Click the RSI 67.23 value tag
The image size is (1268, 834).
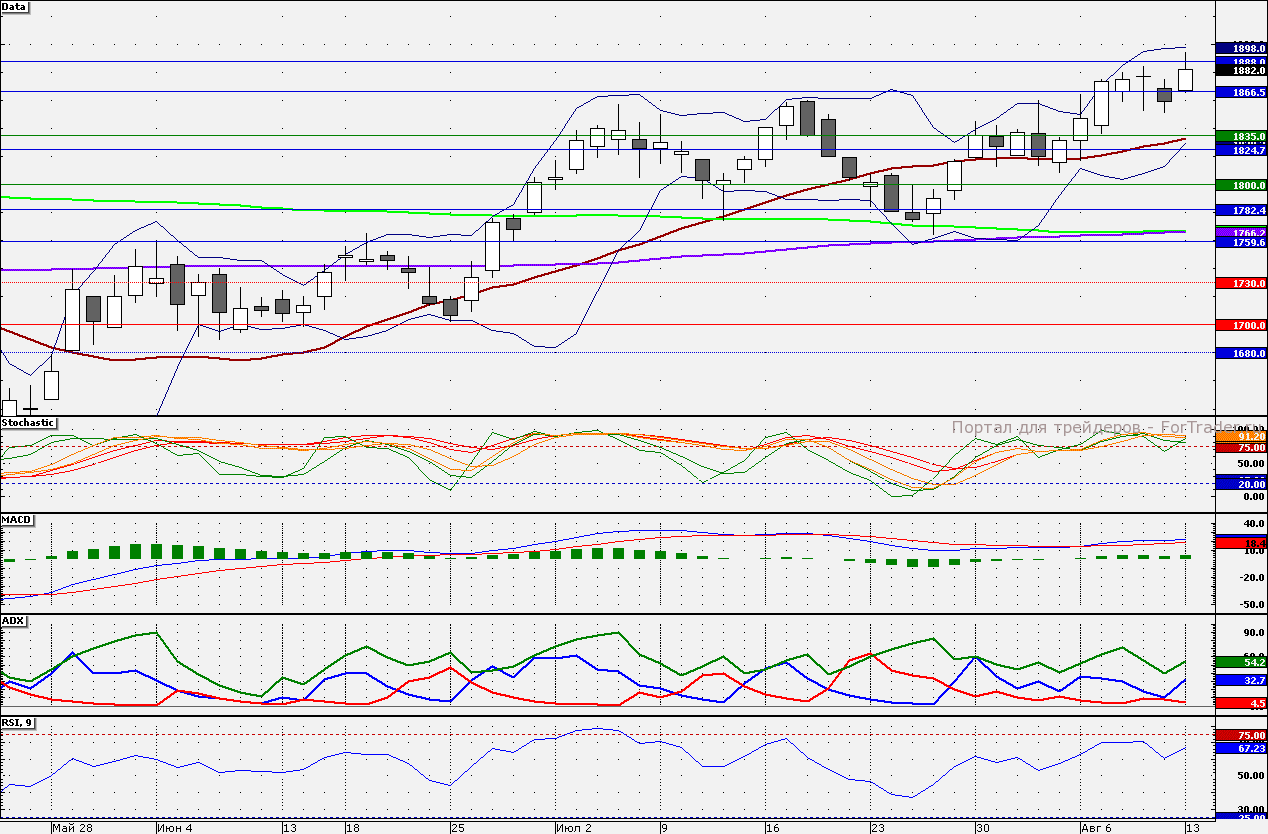(x=1240, y=748)
